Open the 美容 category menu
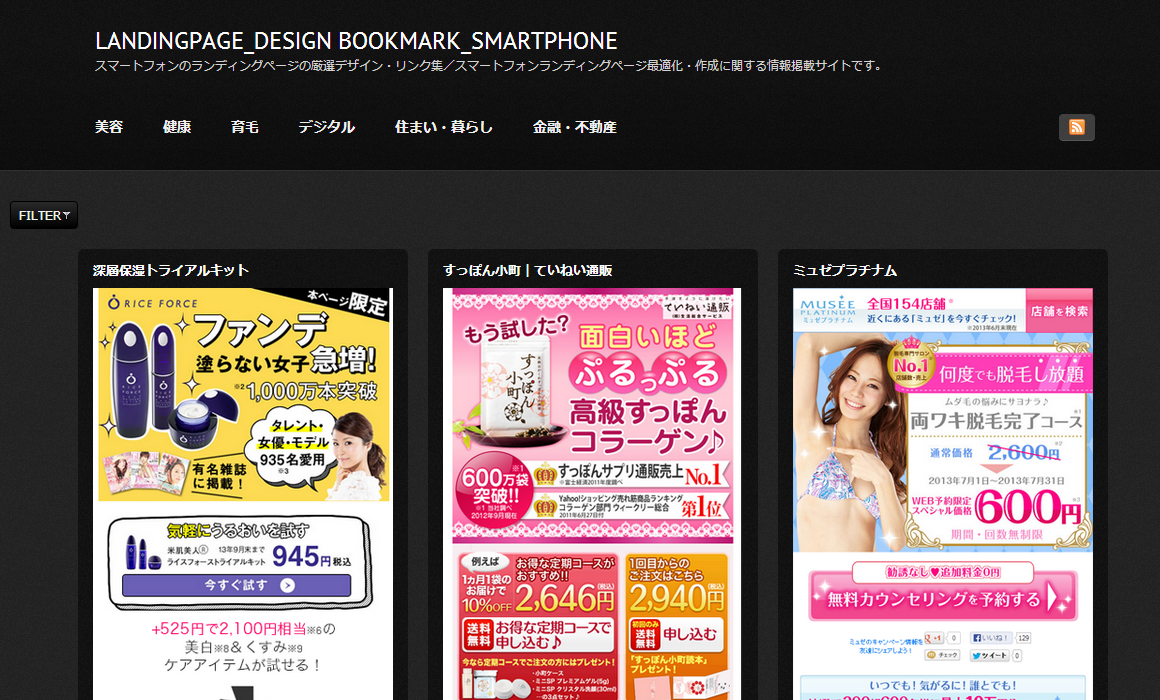The width and height of the screenshot is (1160, 700). tap(109, 127)
